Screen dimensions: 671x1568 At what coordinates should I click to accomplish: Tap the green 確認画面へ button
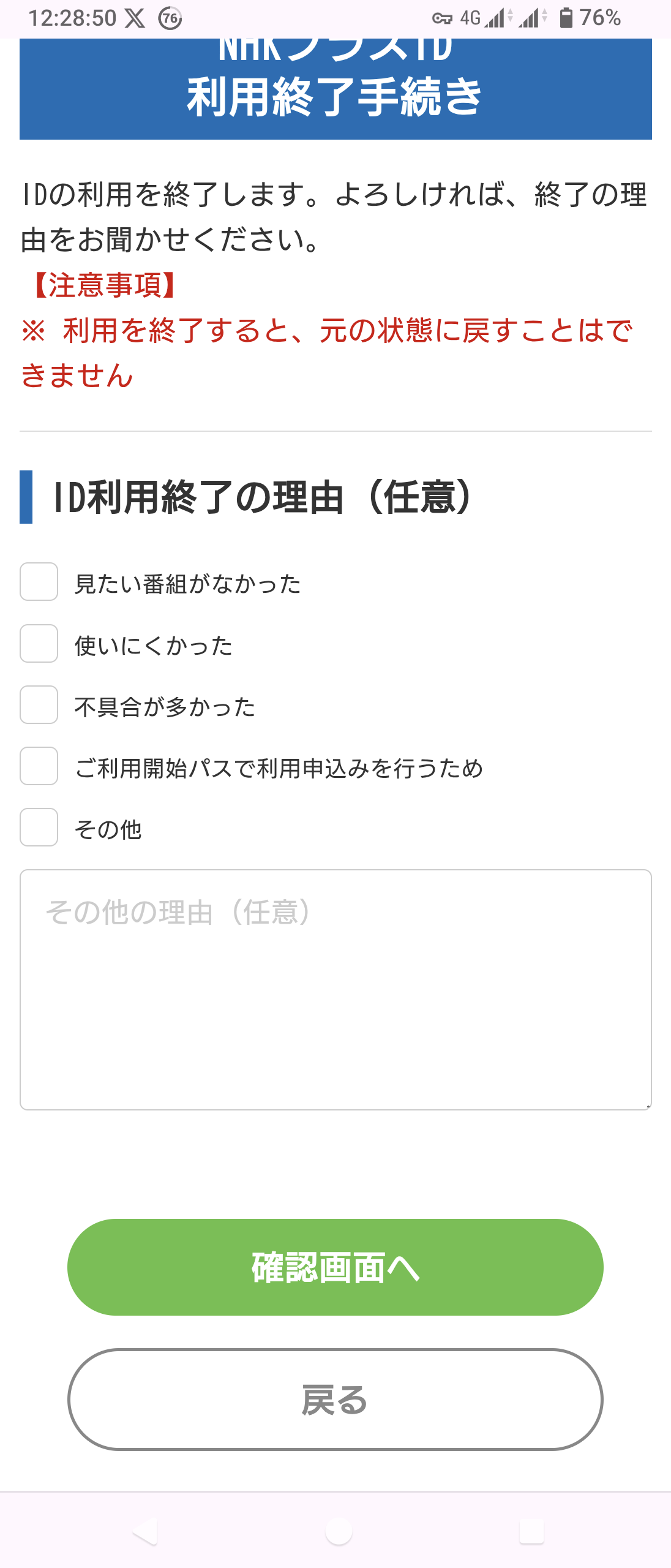[x=335, y=1267]
